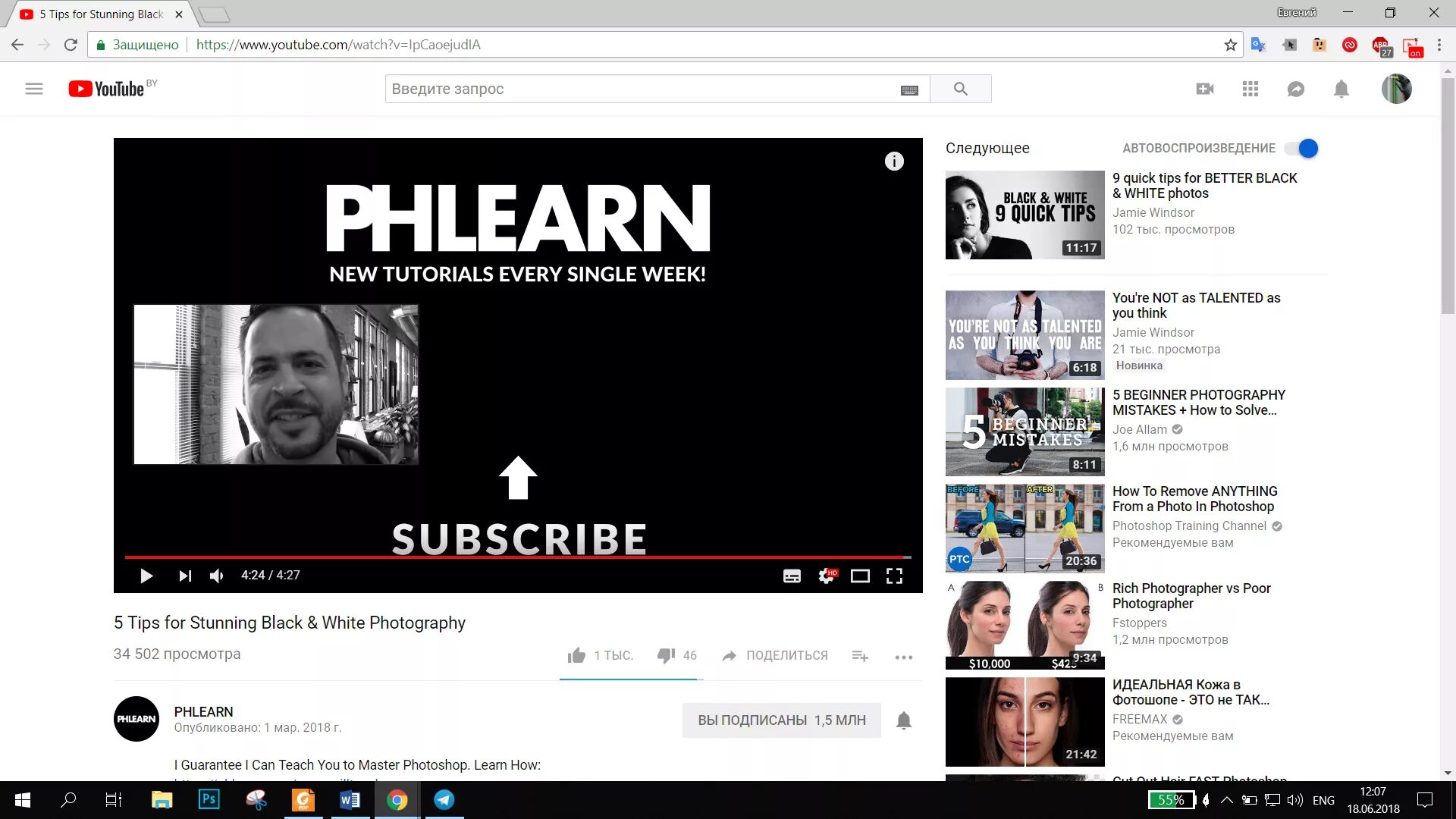Image resolution: width=1456 pixels, height=819 pixels.
Task: Open a new browser tab
Action: (214, 14)
